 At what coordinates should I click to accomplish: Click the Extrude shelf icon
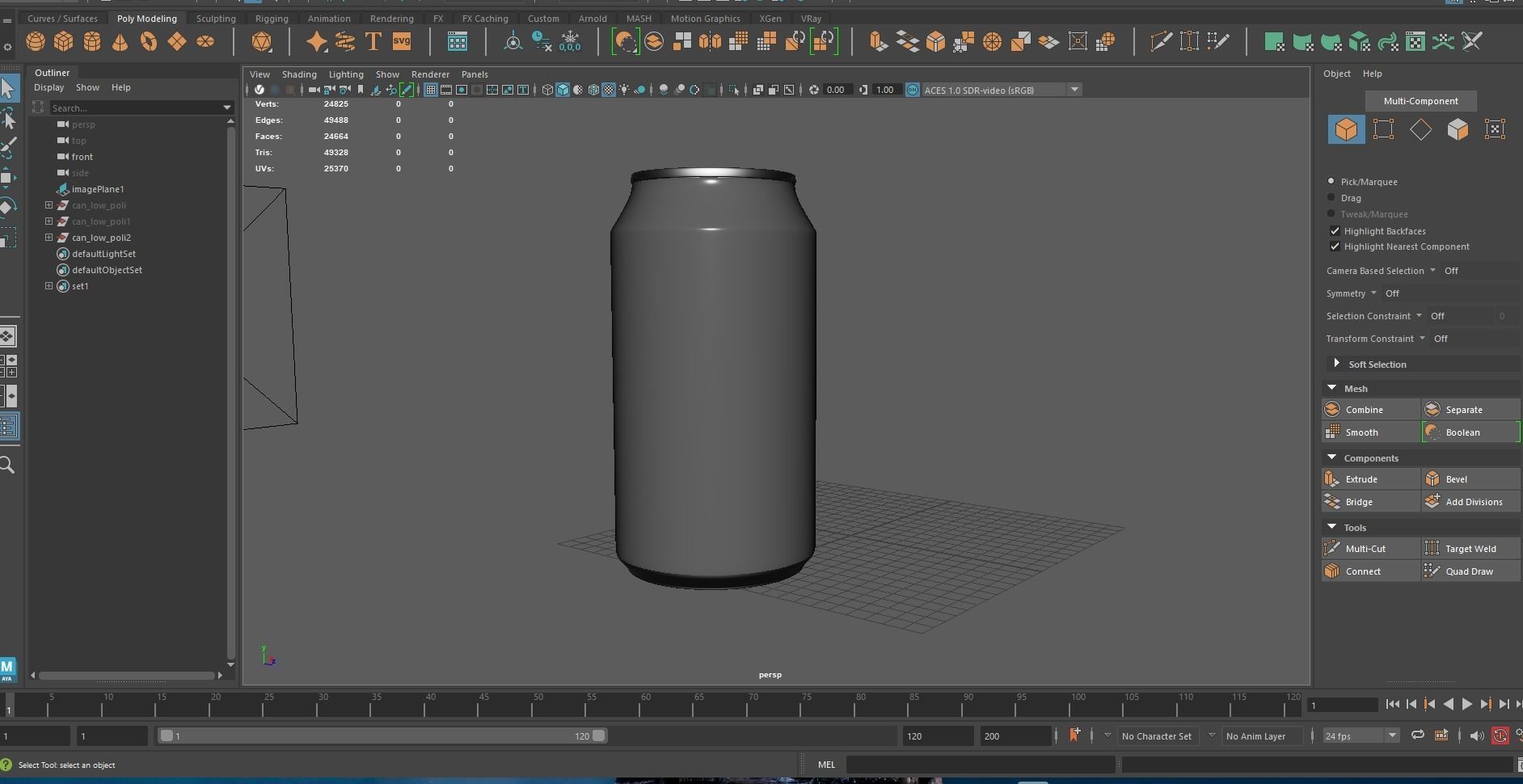pos(878,41)
